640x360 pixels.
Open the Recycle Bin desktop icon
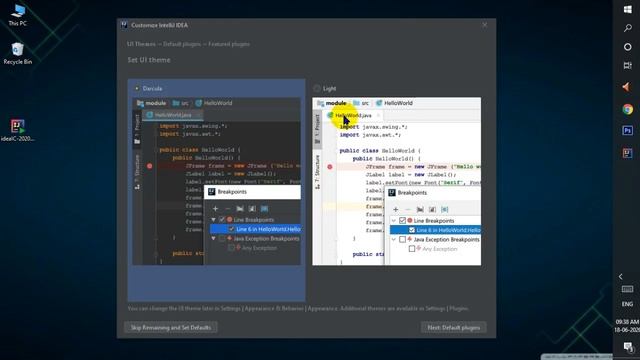click(17, 53)
